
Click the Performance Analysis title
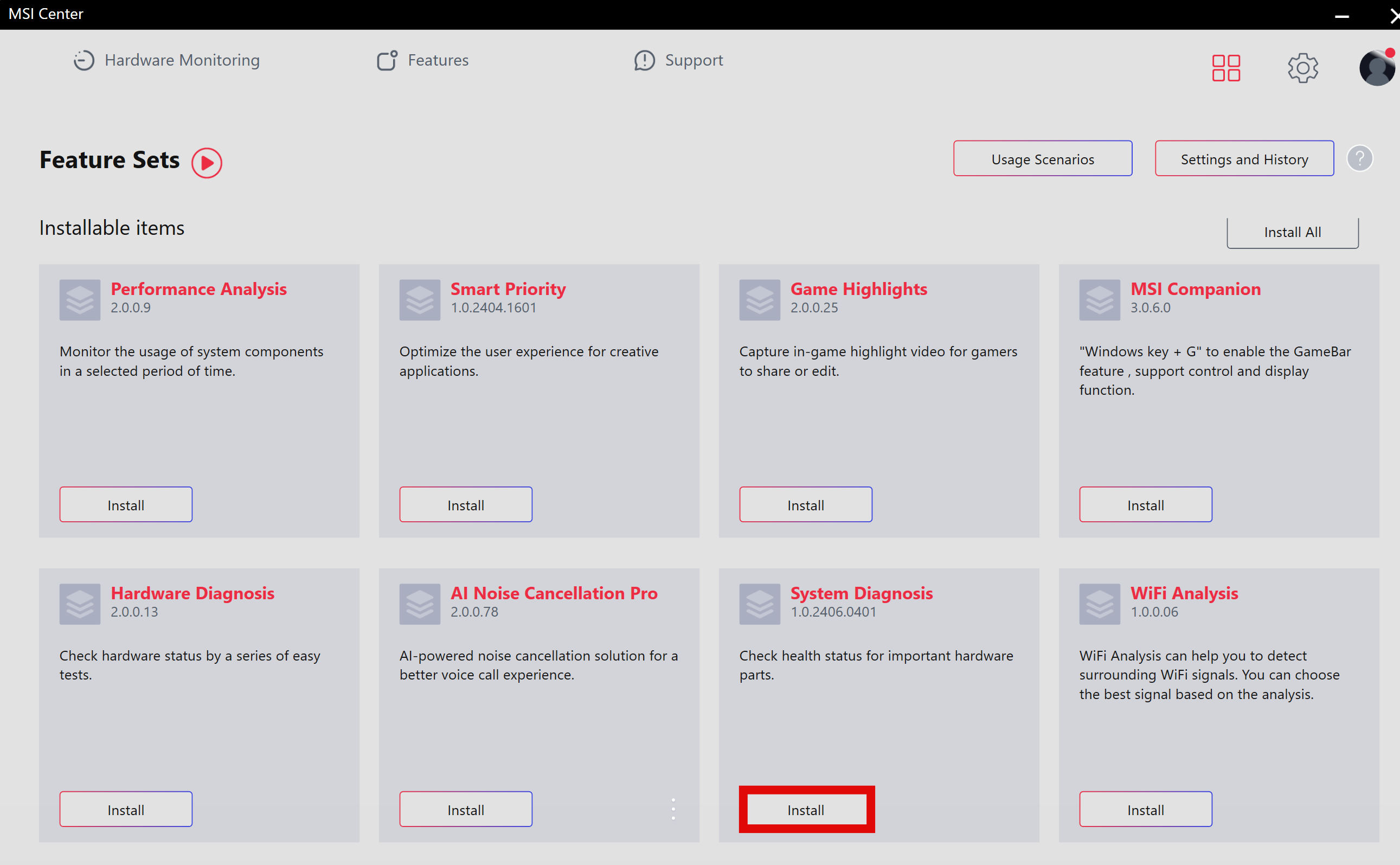(x=198, y=289)
